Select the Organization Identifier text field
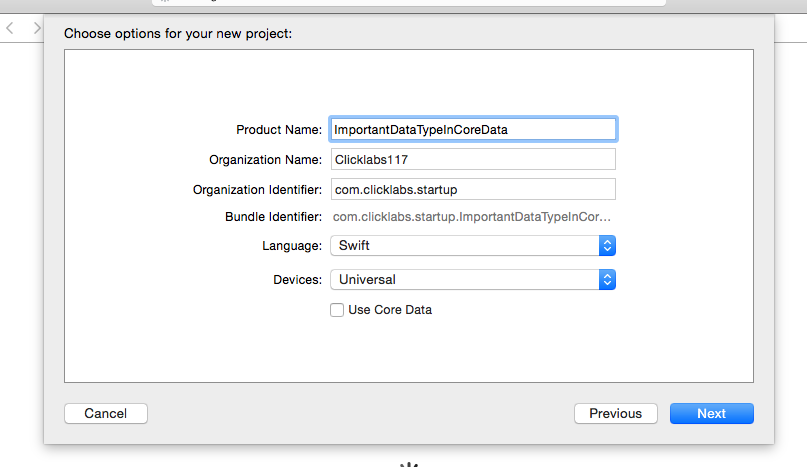The height and width of the screenshot is (467, 807). coord(473,189)
